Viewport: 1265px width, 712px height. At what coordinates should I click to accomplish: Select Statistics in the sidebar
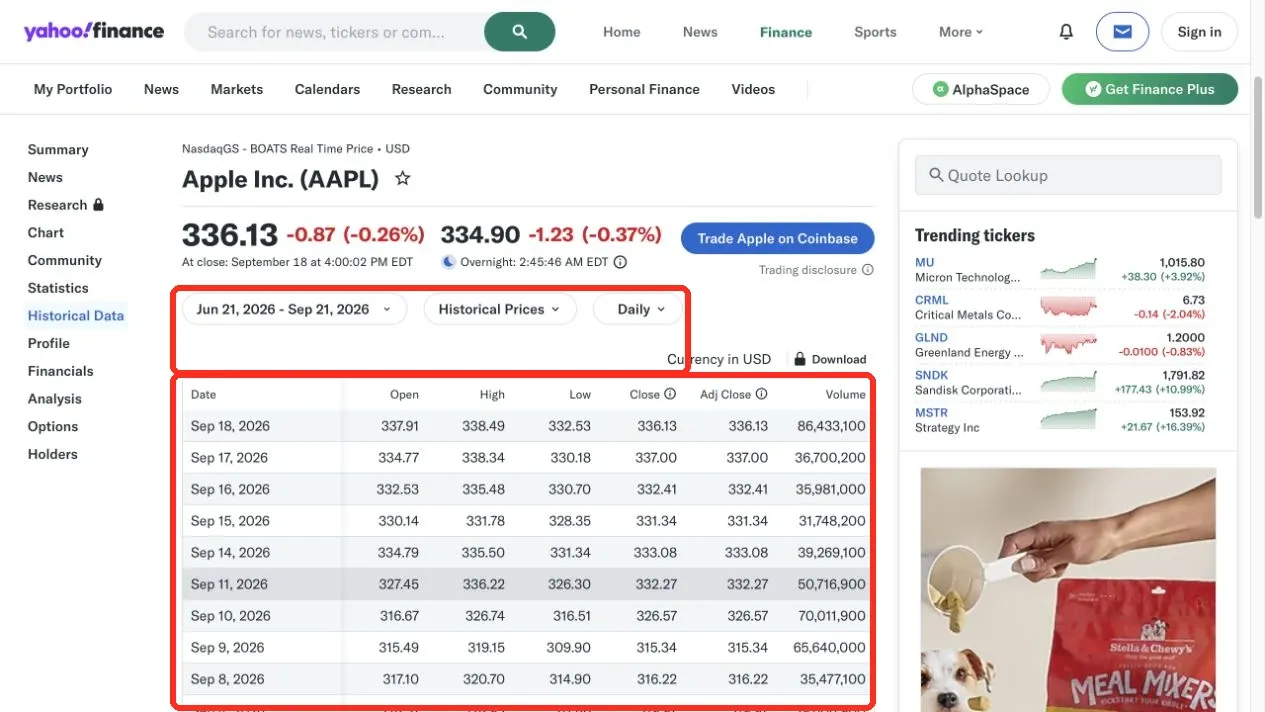58,288
